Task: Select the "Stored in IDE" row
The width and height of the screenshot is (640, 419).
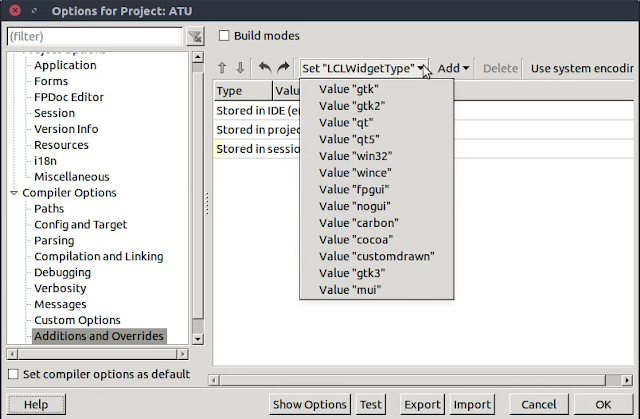Action: click(424, 111)
